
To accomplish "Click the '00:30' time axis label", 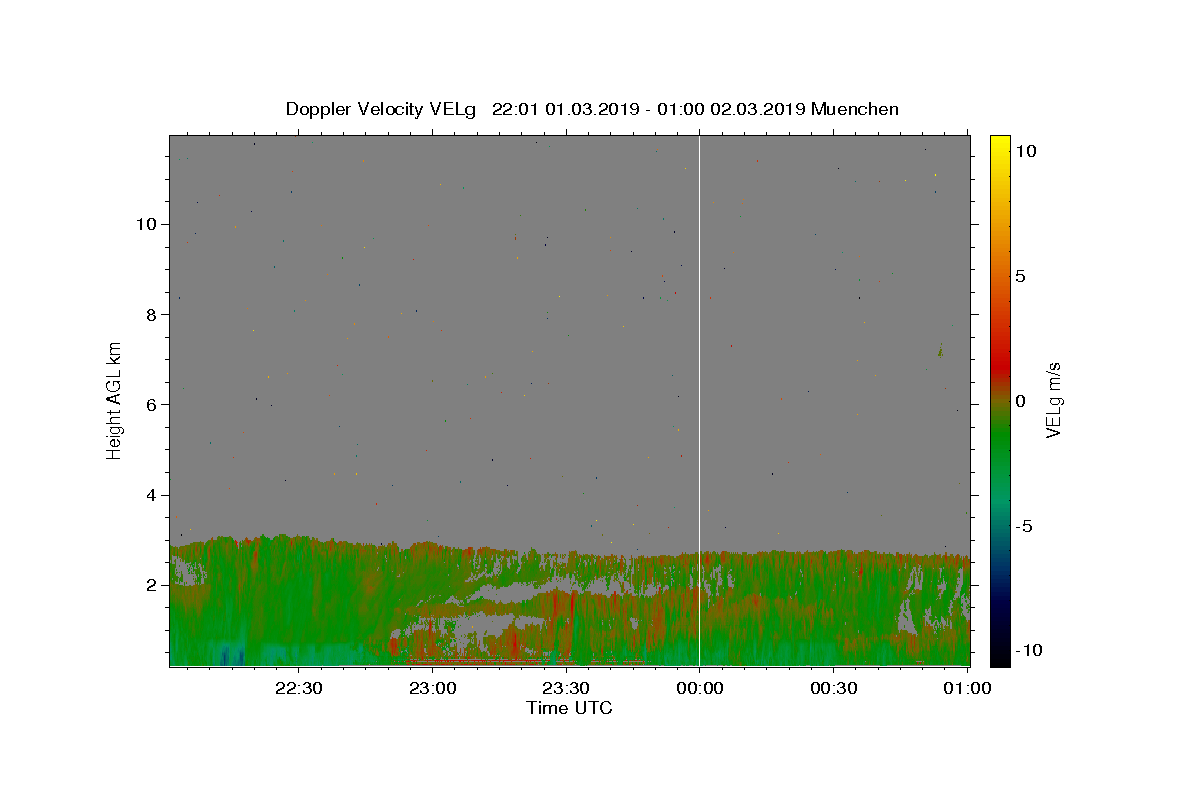I will tap(834, 688).
